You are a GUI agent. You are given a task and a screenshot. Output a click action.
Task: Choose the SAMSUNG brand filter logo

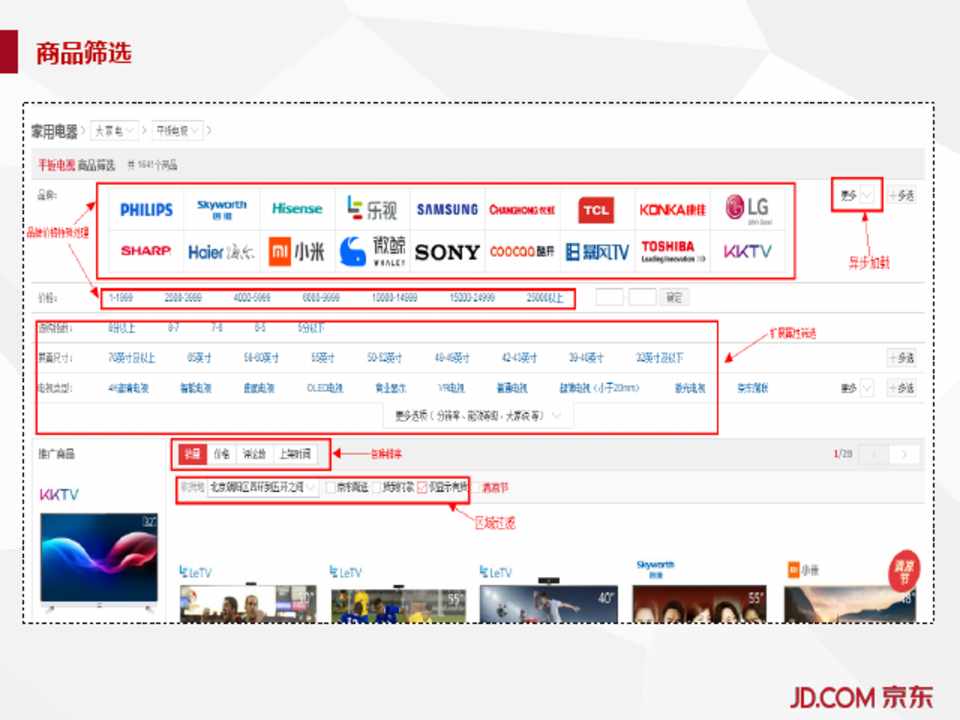pos(447,210)
